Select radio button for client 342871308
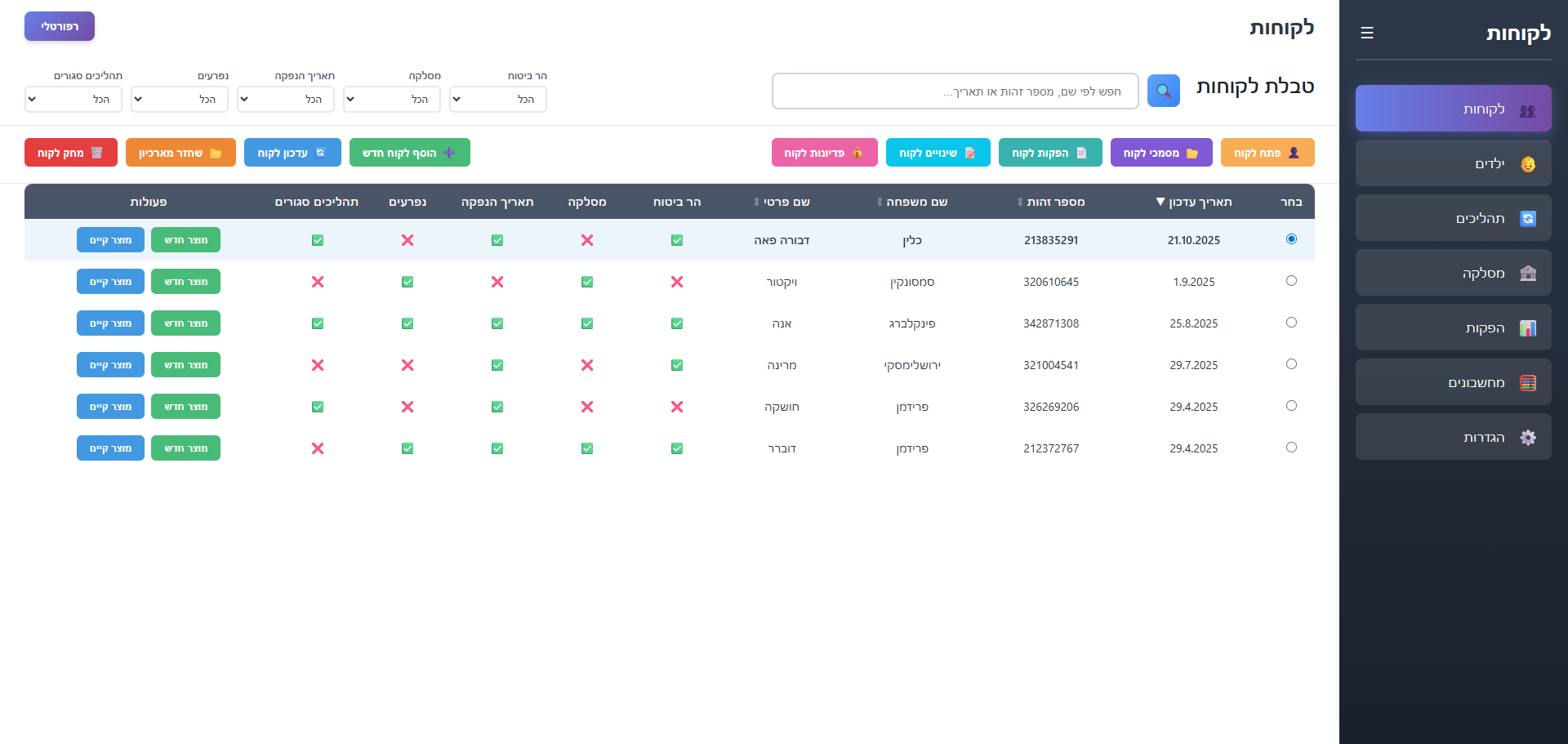 (1291, 323)
